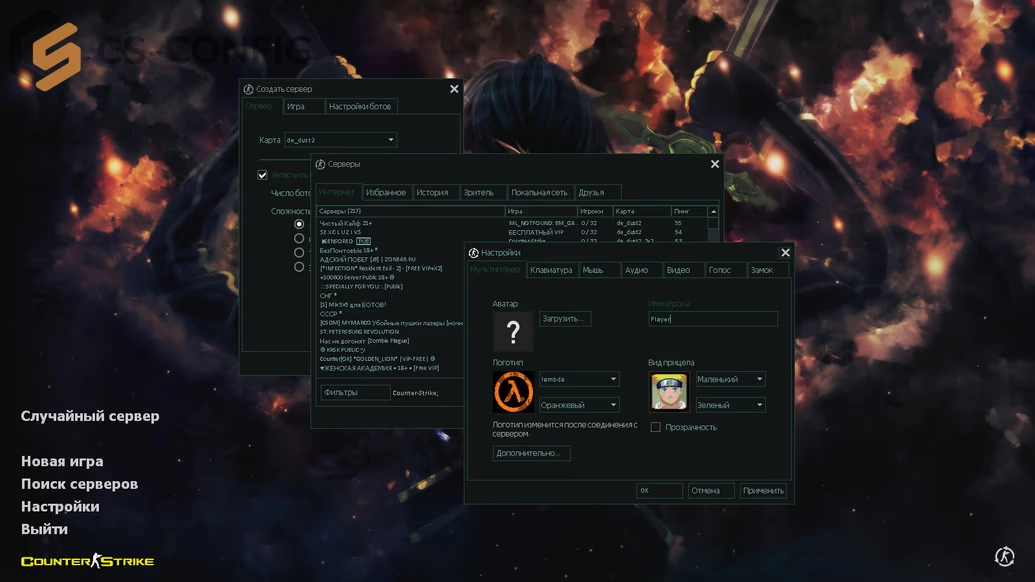
Task: Click the Отмена button
Action: pyautogui.click(x=711, y=491)
